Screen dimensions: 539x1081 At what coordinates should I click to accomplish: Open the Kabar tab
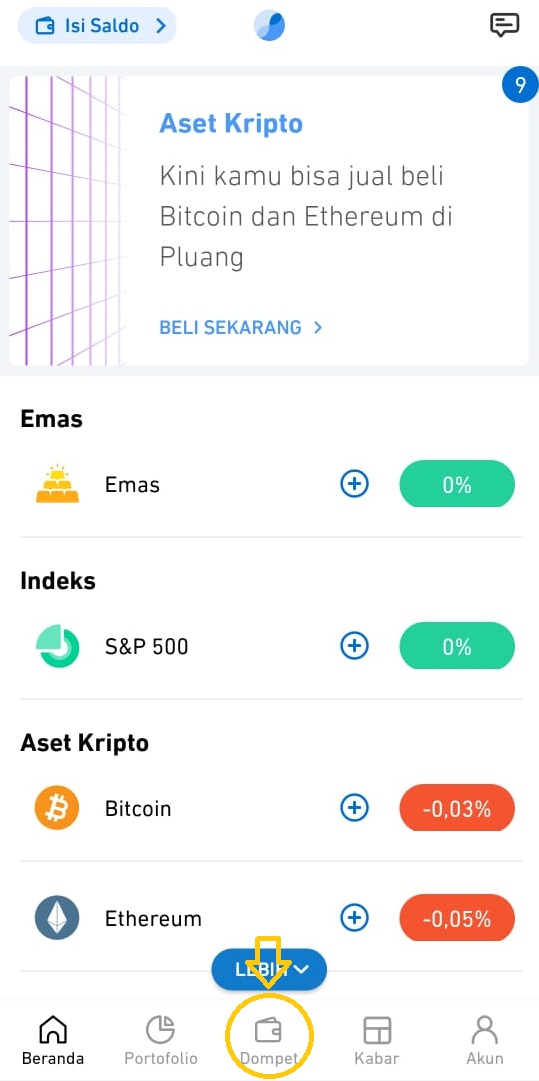pos(377,1041)
